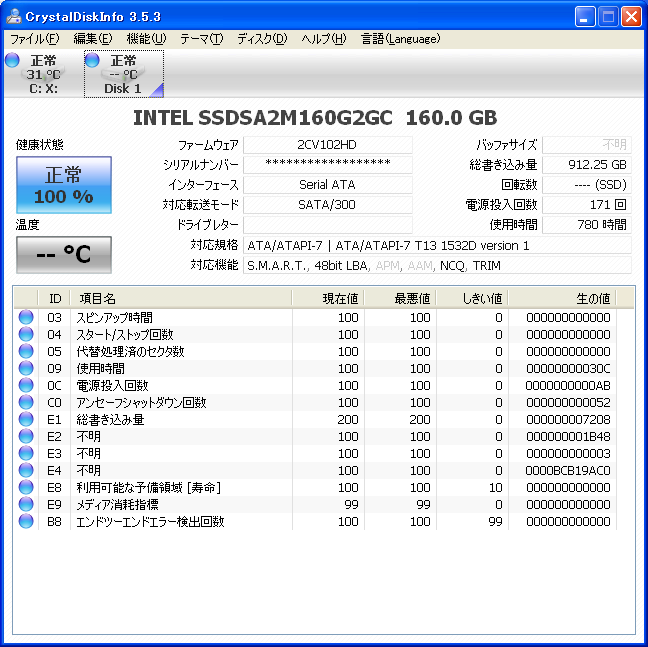Click the Serial ATA interface field
The width and height of the screenshot is (648, 647).
click(327, 185)
